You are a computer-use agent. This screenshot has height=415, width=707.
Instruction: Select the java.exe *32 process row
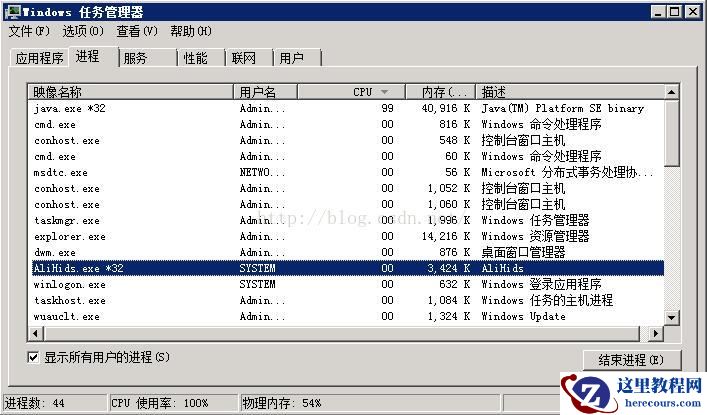[348, 108]
